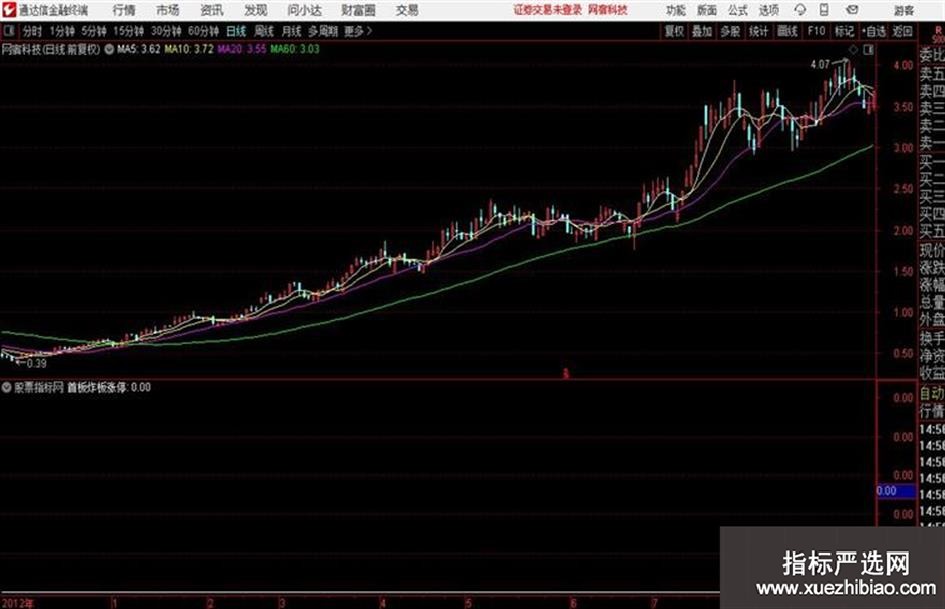Click the 自选 add-to-watchlist button
Viewport: 945px width, 609px height.
[x=874, y=31]
